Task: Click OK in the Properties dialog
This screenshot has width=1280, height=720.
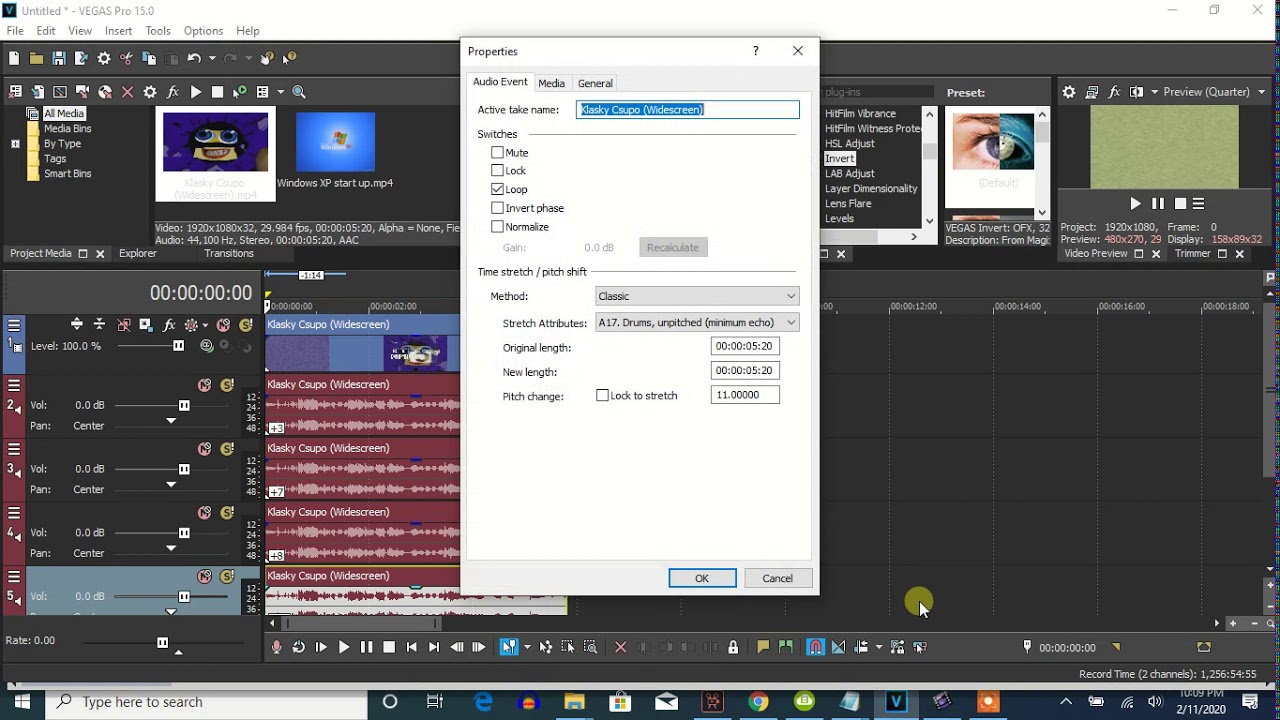Action: (702, 578)
